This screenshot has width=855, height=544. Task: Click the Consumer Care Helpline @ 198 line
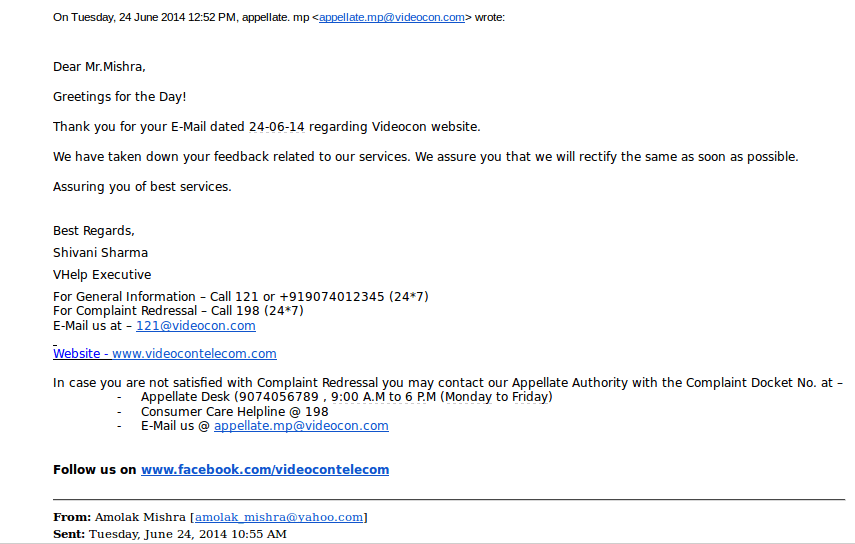[x=234, y=412]
